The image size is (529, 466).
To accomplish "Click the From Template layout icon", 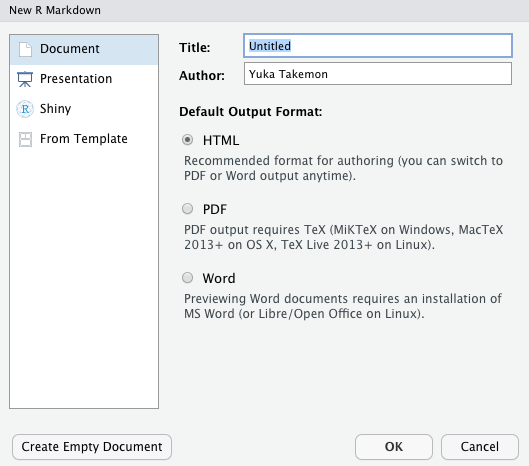I will tap(25, 139).
